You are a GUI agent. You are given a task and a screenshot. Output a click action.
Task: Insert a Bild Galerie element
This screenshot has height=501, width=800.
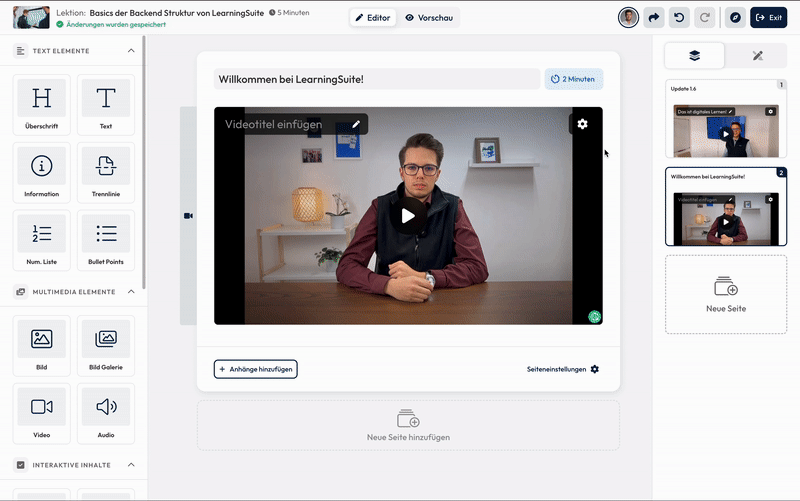[x=106, y=346]
